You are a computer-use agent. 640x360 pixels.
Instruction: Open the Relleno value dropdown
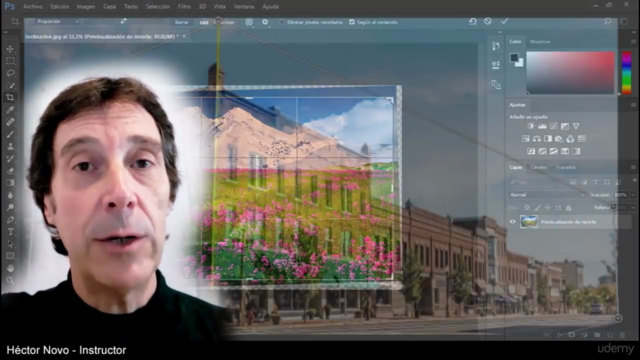(x=633, y=208)
